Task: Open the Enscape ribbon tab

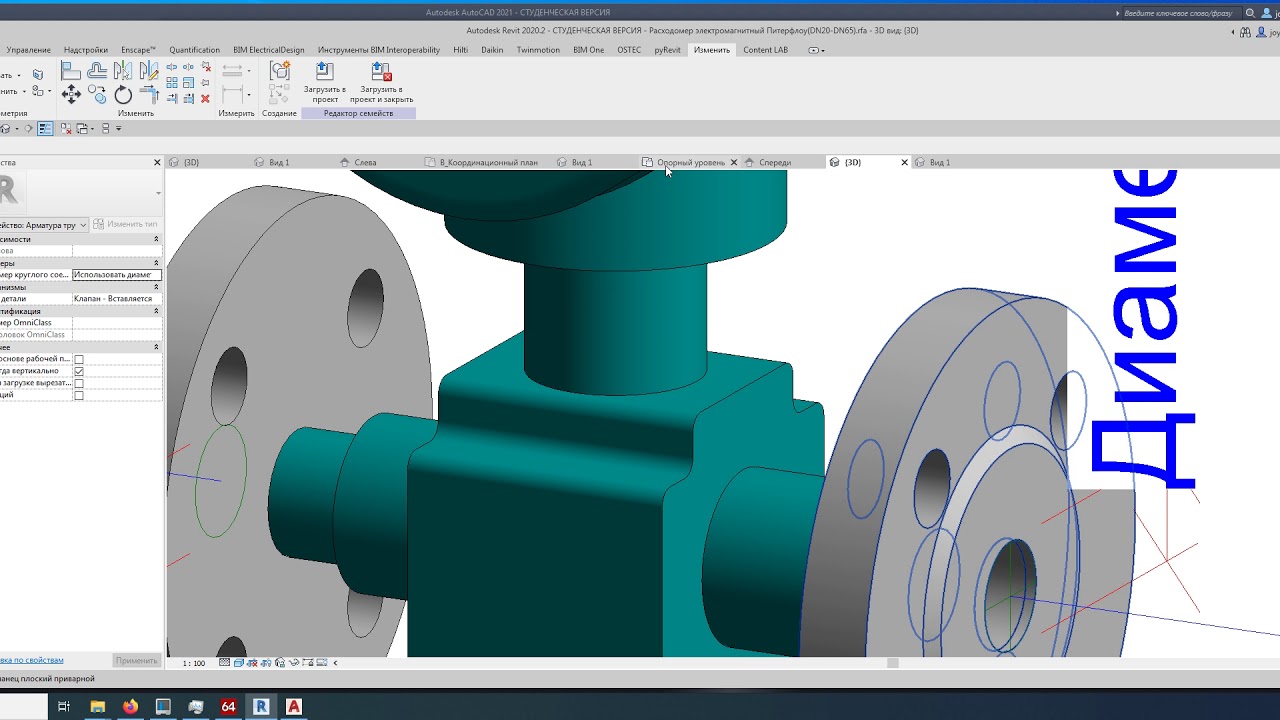Action: tap(138, 50)
